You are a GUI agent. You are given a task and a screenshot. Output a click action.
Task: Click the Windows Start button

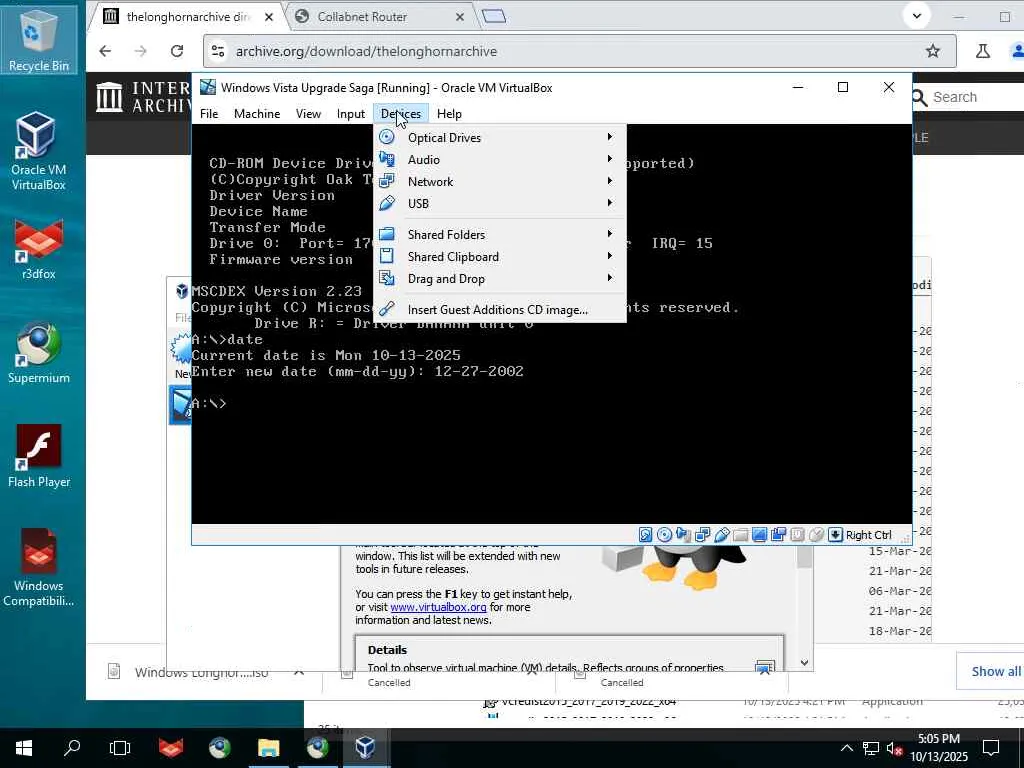point(24,748)
